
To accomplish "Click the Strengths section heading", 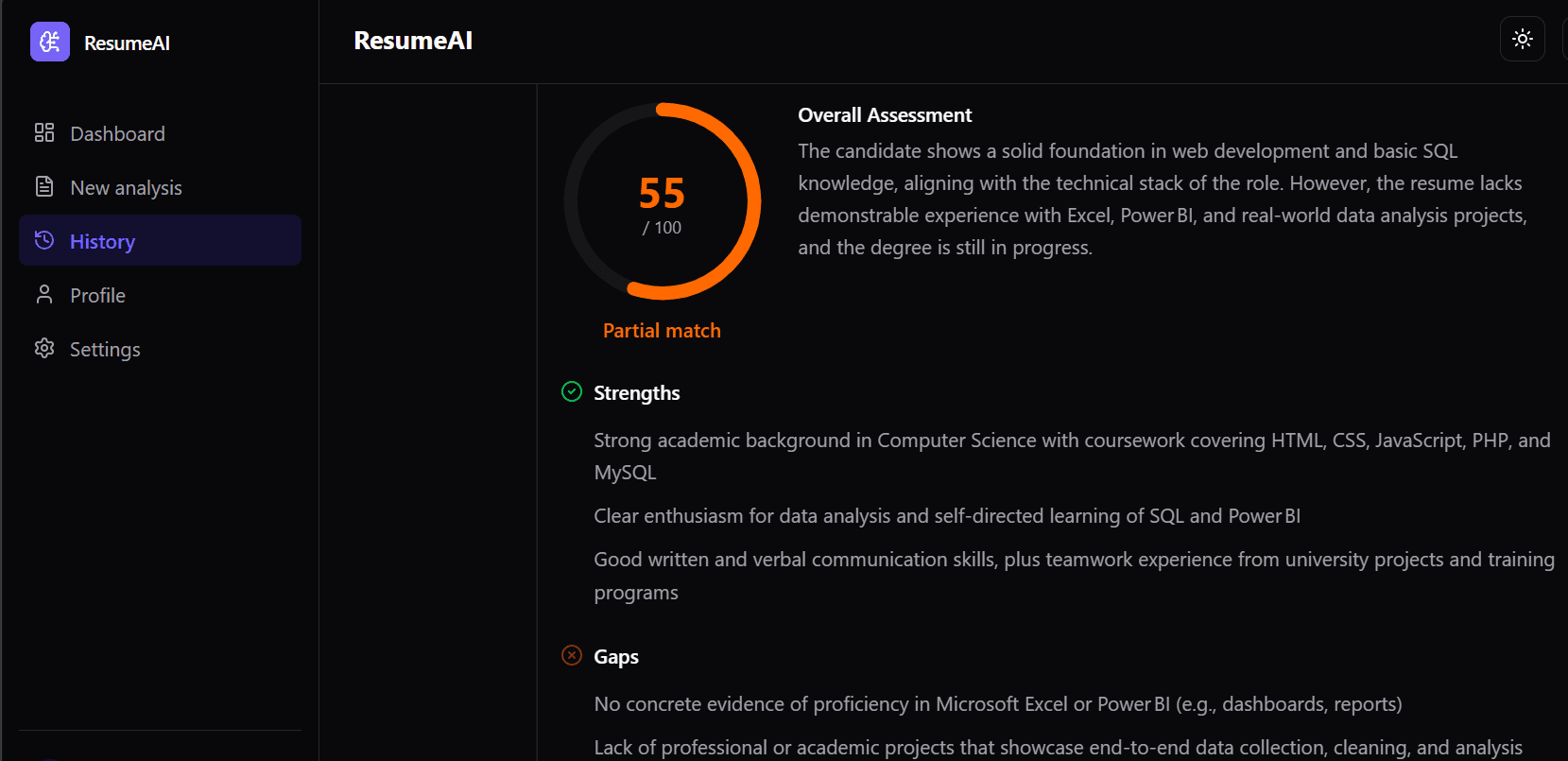I will (637, 393).
